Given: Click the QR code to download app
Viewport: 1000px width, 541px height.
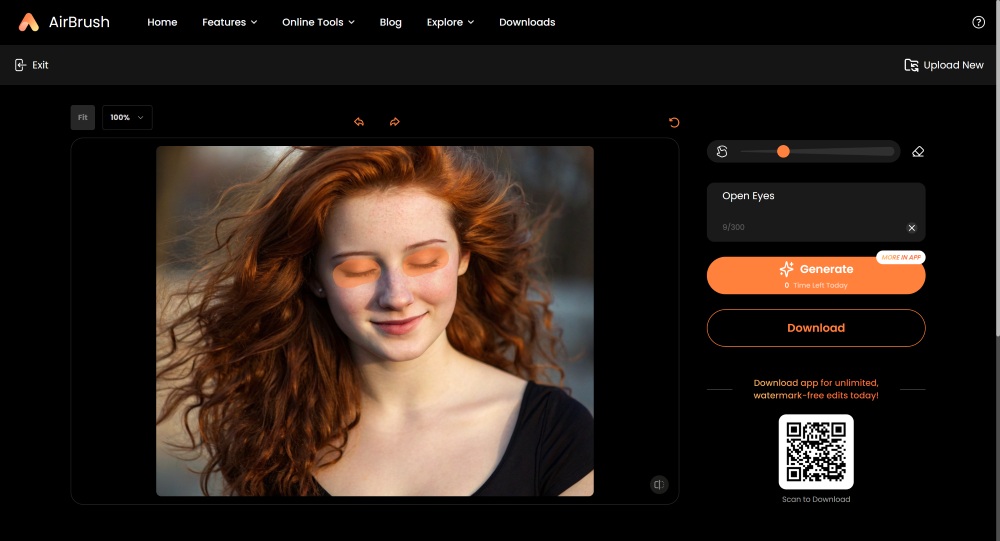Looking at the screenshot, I should 816,452.
